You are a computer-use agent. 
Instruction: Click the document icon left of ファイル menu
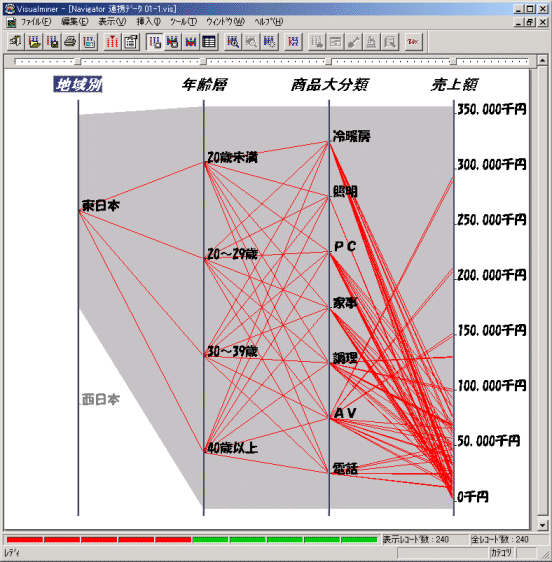point(11,22)
